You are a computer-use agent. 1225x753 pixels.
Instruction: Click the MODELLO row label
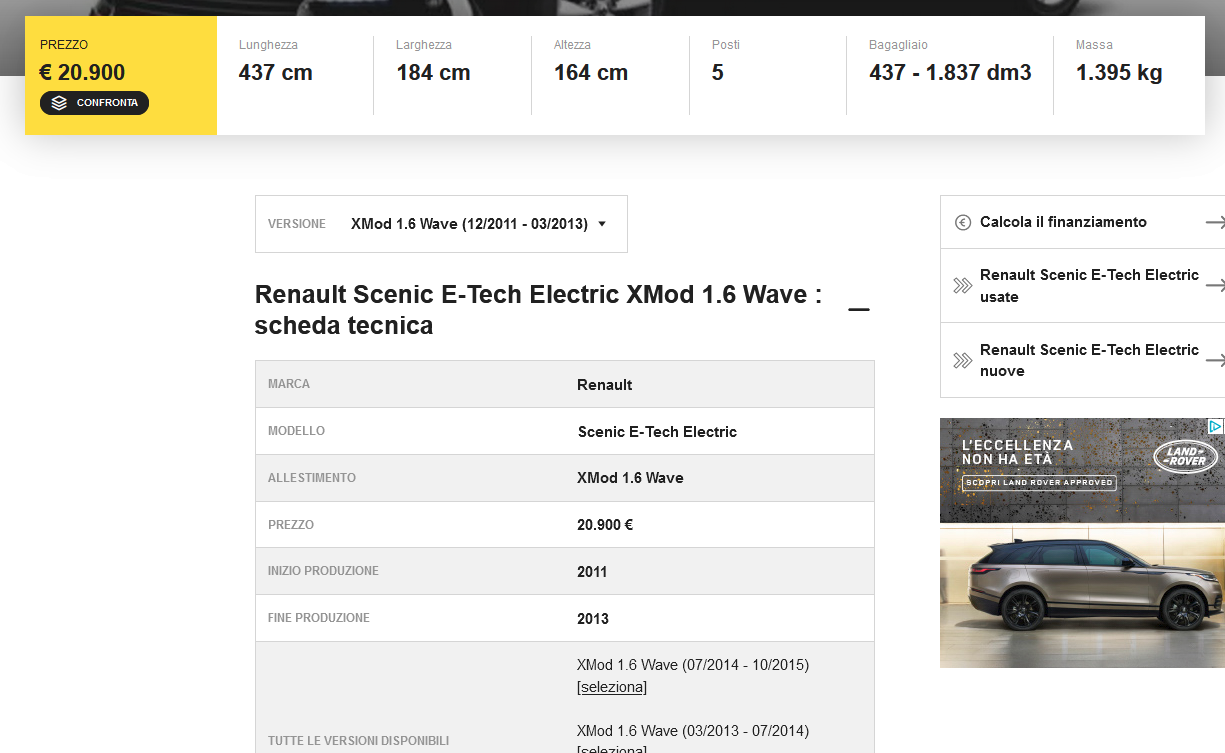click(x=296, y=431)
